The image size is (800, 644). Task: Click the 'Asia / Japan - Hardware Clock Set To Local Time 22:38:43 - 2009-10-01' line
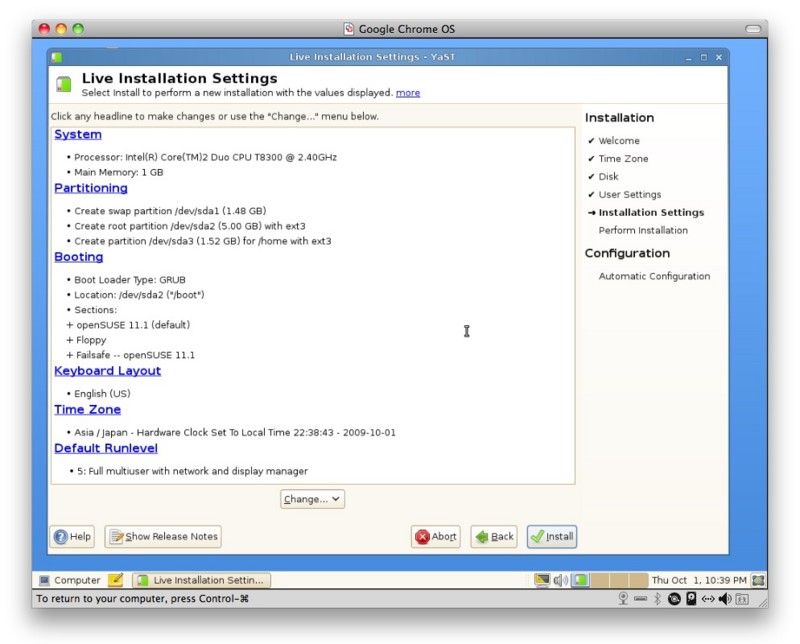235,433
